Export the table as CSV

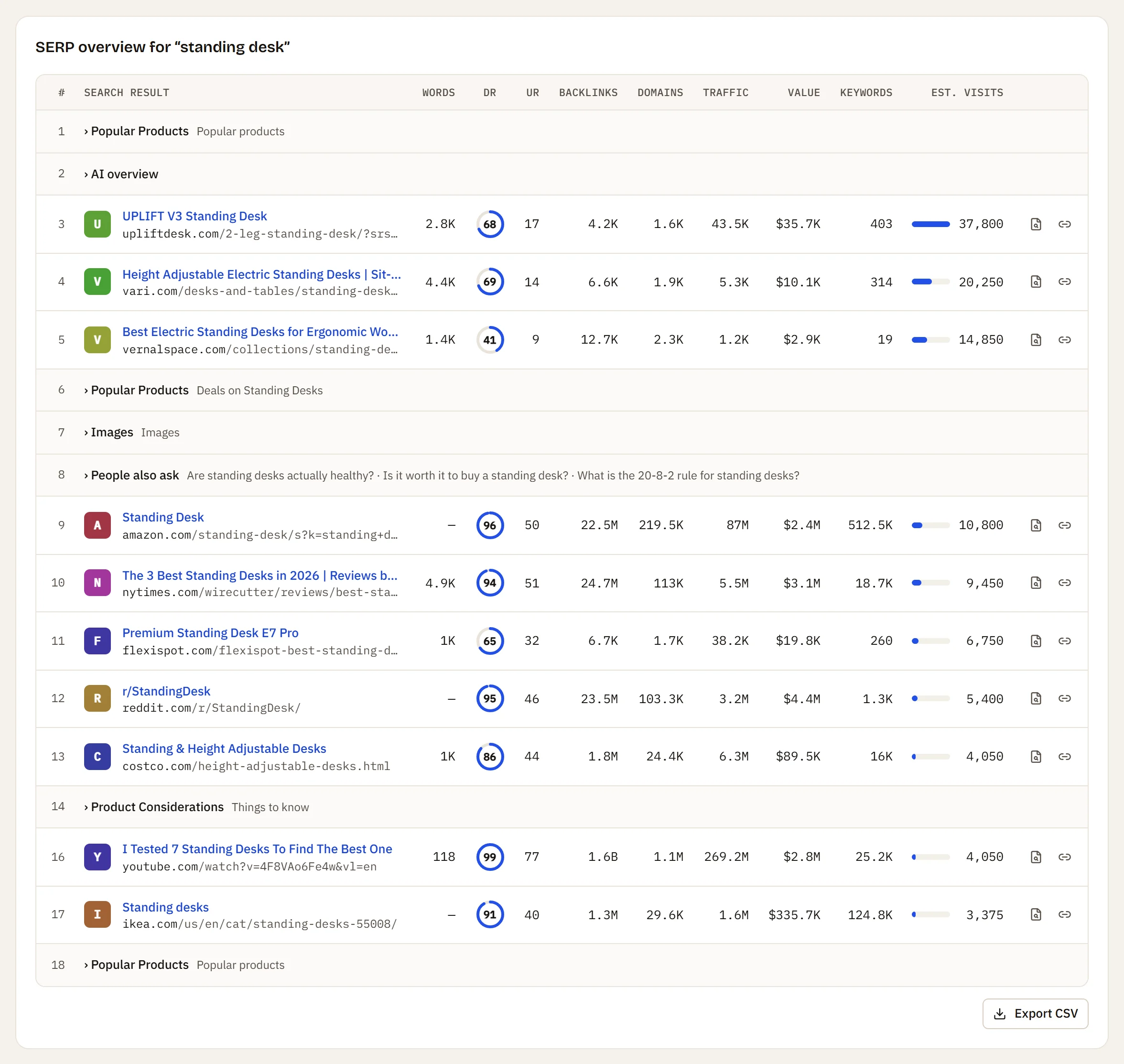[x=1035, y=1014]
